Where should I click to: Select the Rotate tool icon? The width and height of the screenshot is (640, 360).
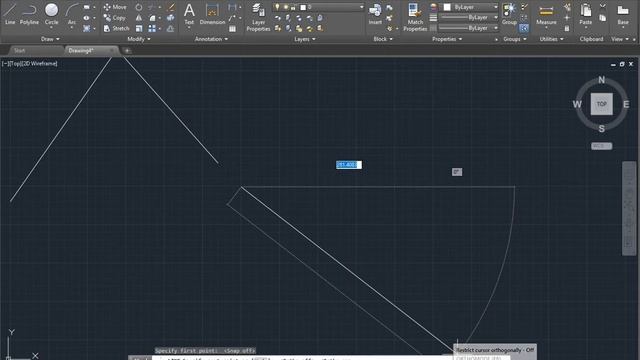pyautogui.click(x=139, y=7)
